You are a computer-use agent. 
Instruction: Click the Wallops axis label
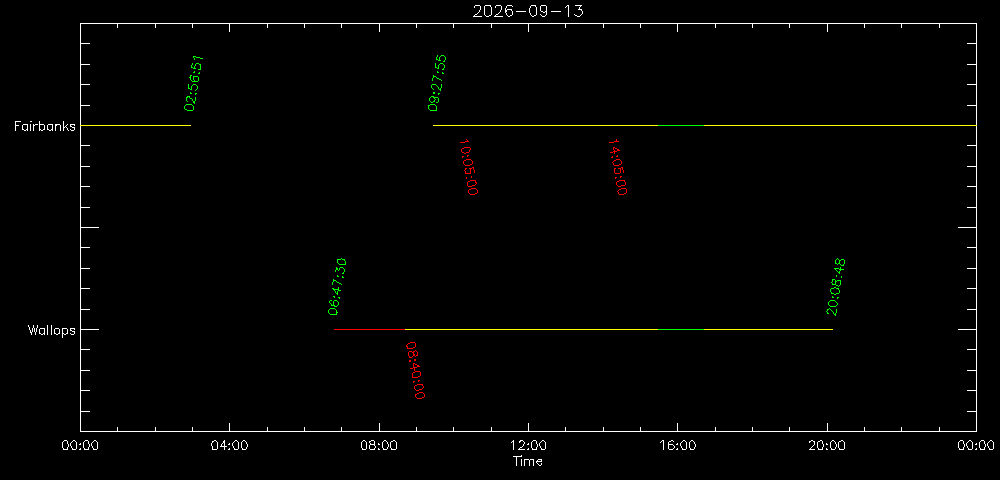tap(52, 330)
